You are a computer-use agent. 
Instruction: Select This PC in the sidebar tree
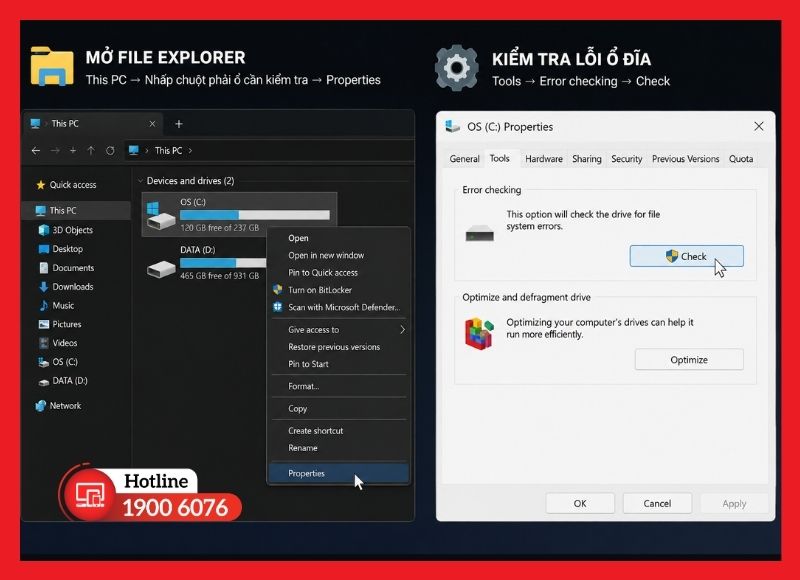point(77,210)
